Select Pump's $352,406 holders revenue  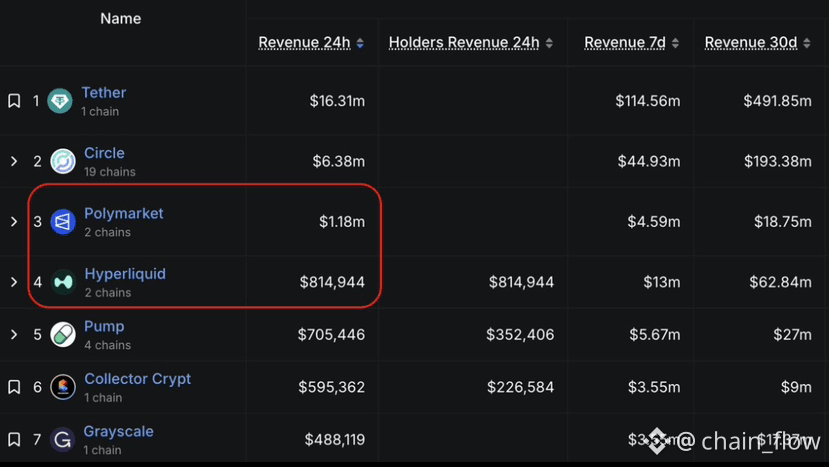click(x=520, y=334)
